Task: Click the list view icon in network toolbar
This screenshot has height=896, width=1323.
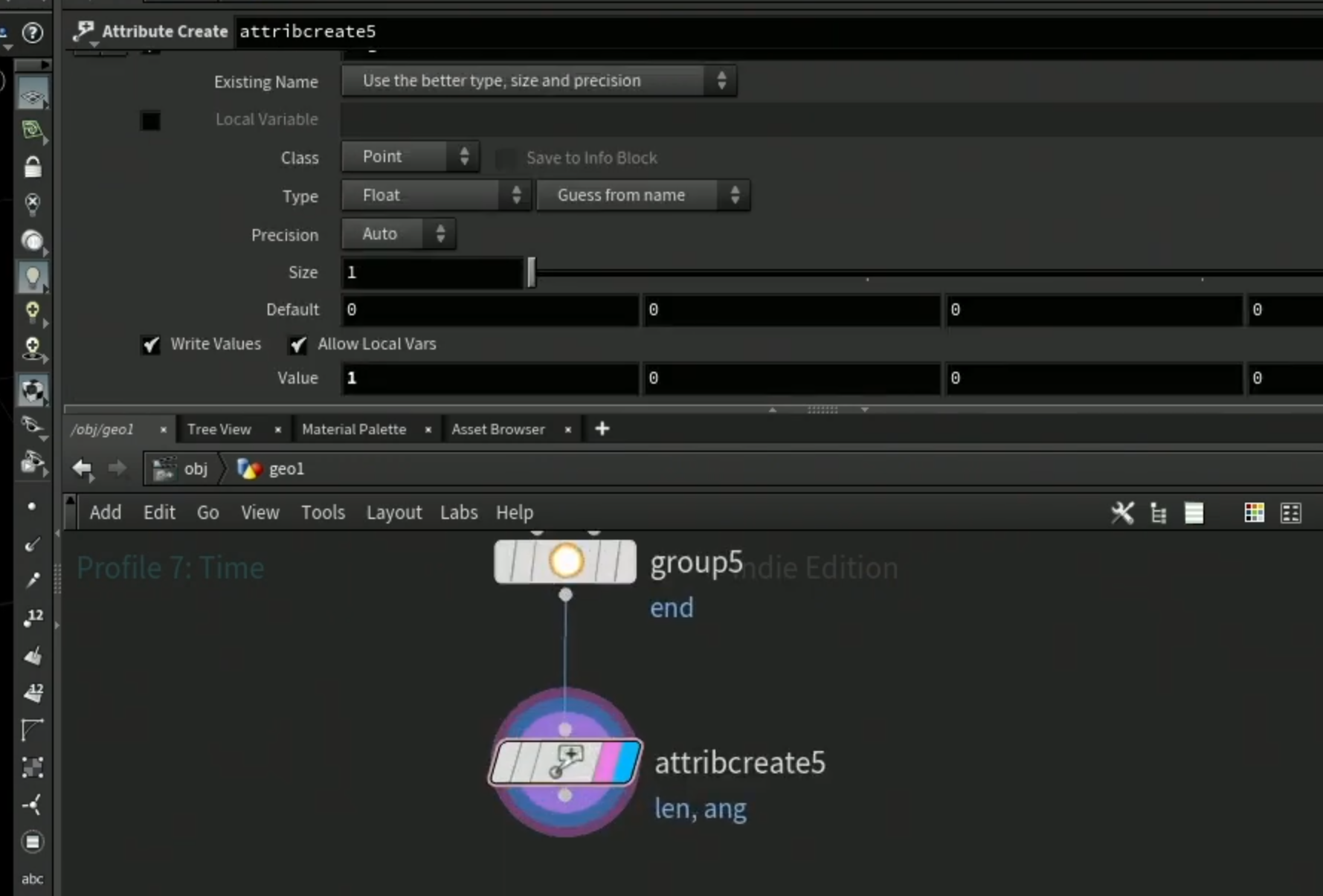Action: point(1194,512)
